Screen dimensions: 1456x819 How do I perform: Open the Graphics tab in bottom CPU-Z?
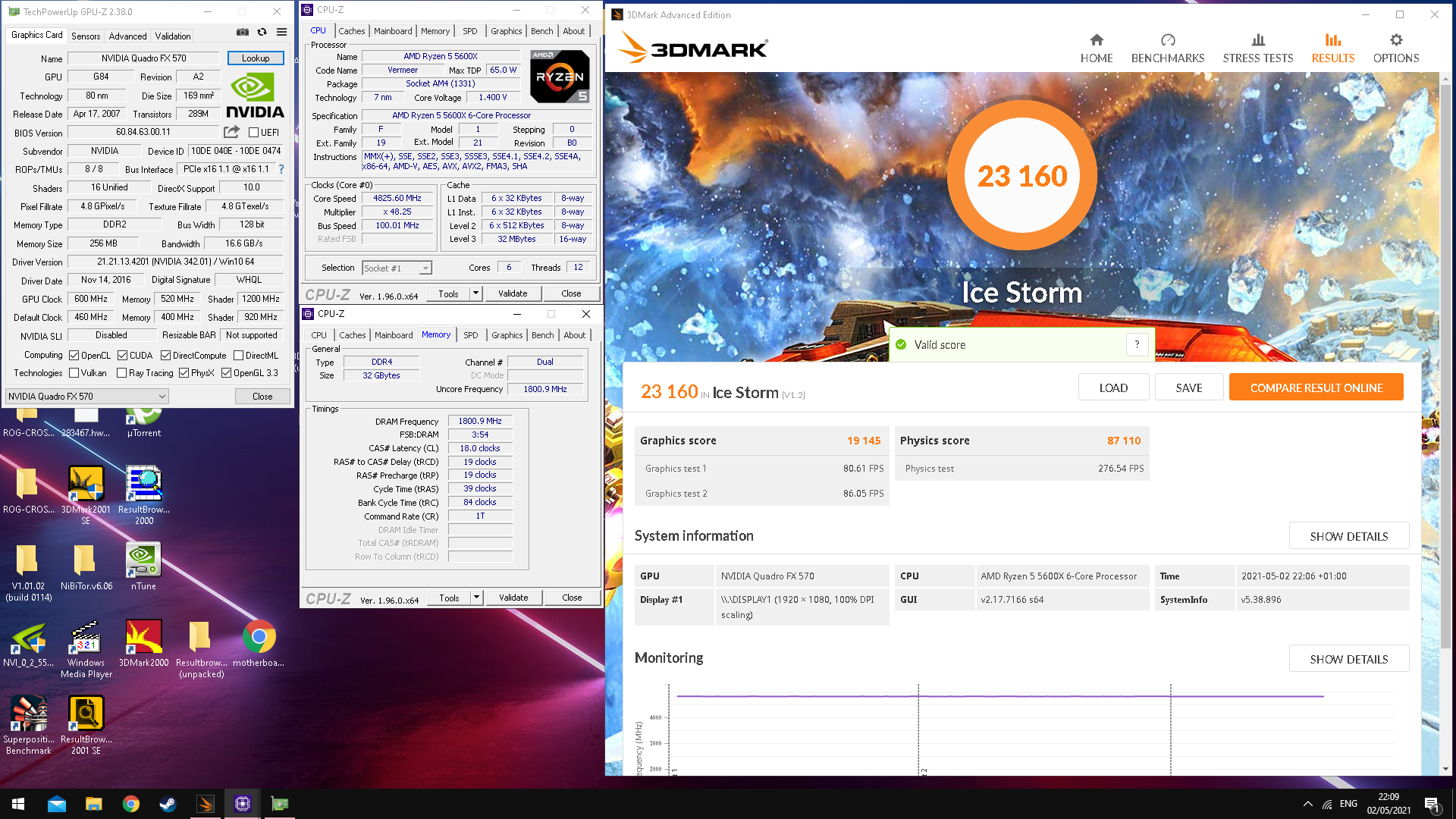point(507,334)
